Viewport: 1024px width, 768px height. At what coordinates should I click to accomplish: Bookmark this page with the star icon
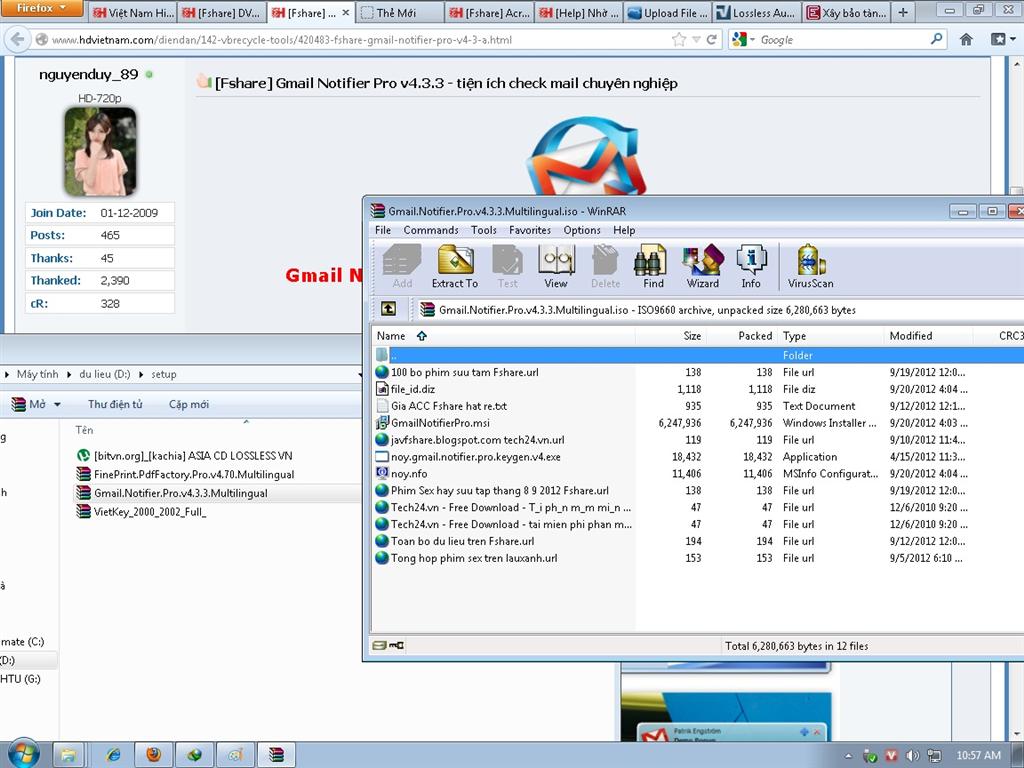679,40
